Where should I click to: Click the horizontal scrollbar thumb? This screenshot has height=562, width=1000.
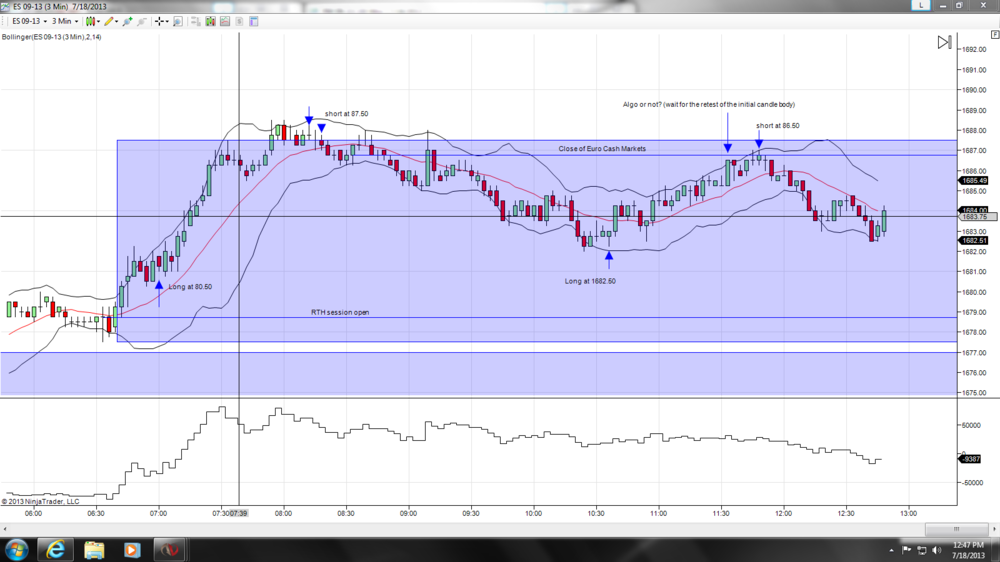click(x=957, y=529)
